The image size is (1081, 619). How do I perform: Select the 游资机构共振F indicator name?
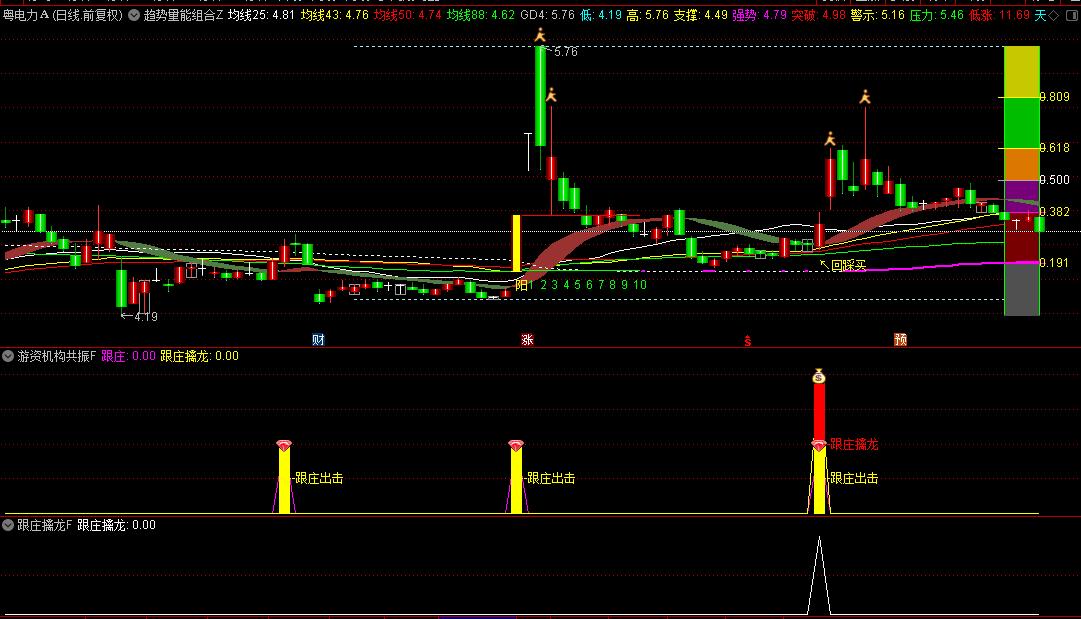(57, 356)
